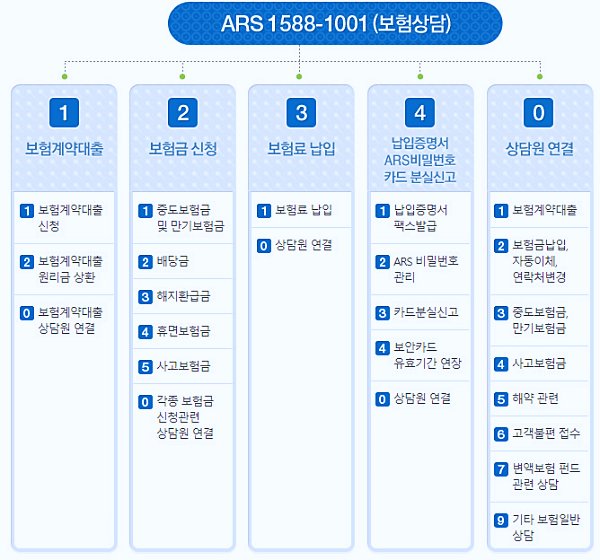
Task: Select the 고객불편 접수 text
Action: pos(546,433)
